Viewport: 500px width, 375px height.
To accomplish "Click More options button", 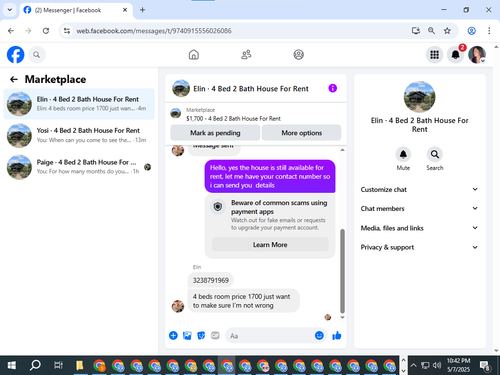I will click(x=301, y=133).
